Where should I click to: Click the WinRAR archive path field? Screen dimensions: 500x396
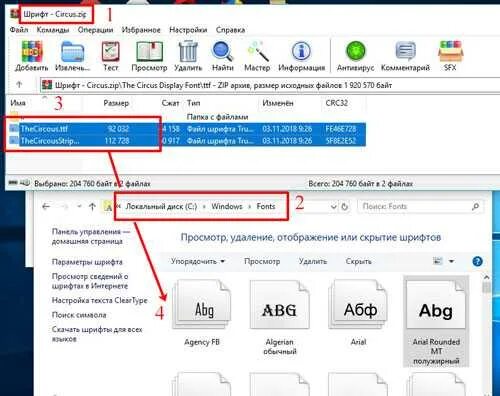pos(269,85)
